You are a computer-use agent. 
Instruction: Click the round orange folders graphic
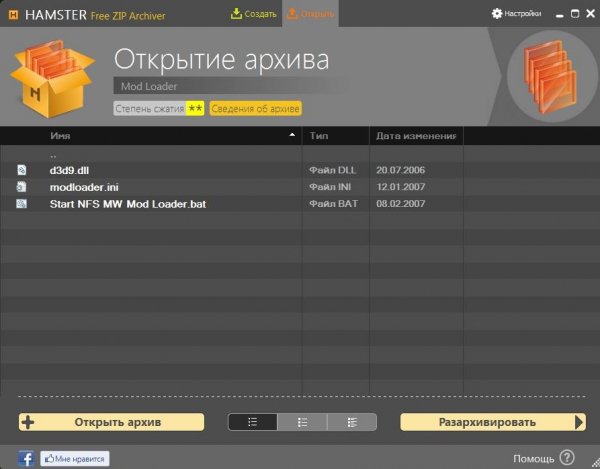point(552,76)
